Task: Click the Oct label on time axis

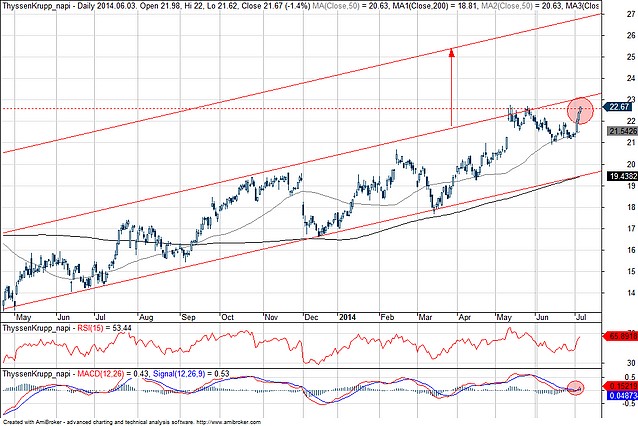Action: (227, 317)
